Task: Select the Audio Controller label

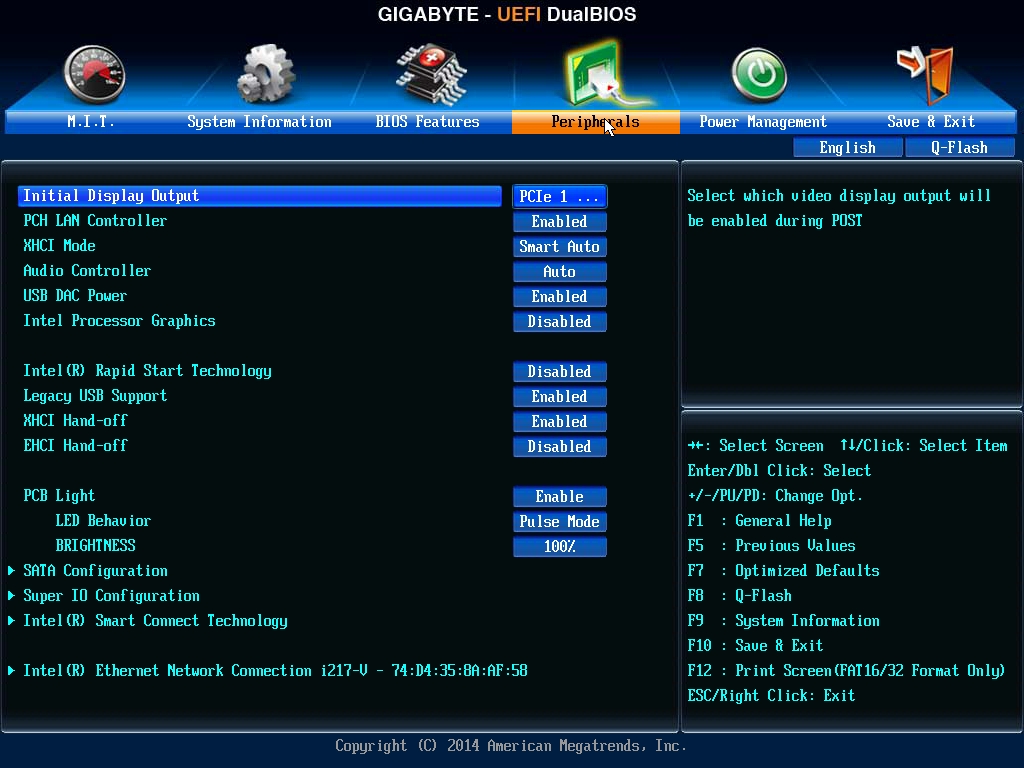Action: pos(87,270)
